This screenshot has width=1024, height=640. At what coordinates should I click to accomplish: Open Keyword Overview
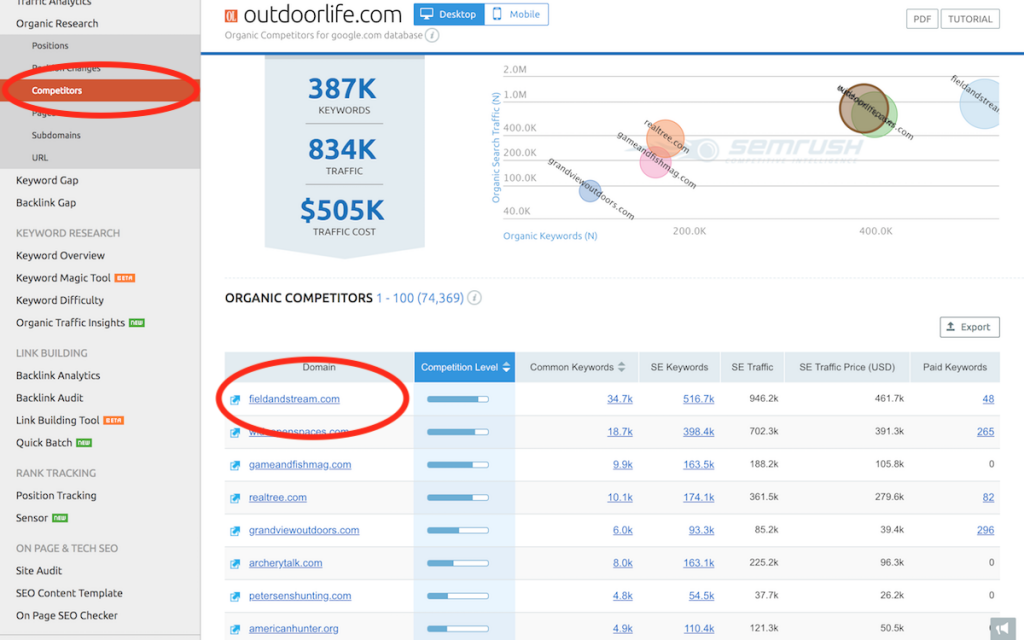(x=60, y=255)
